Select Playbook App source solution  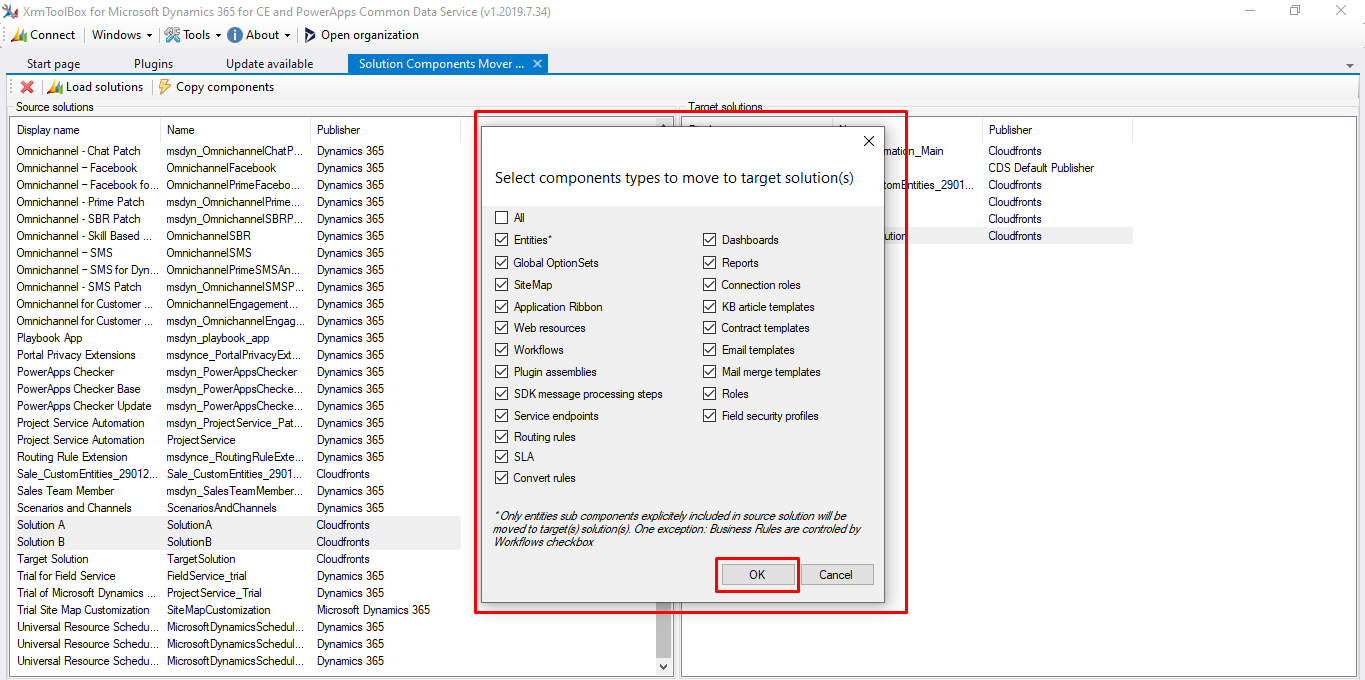(x=236, y=338)
